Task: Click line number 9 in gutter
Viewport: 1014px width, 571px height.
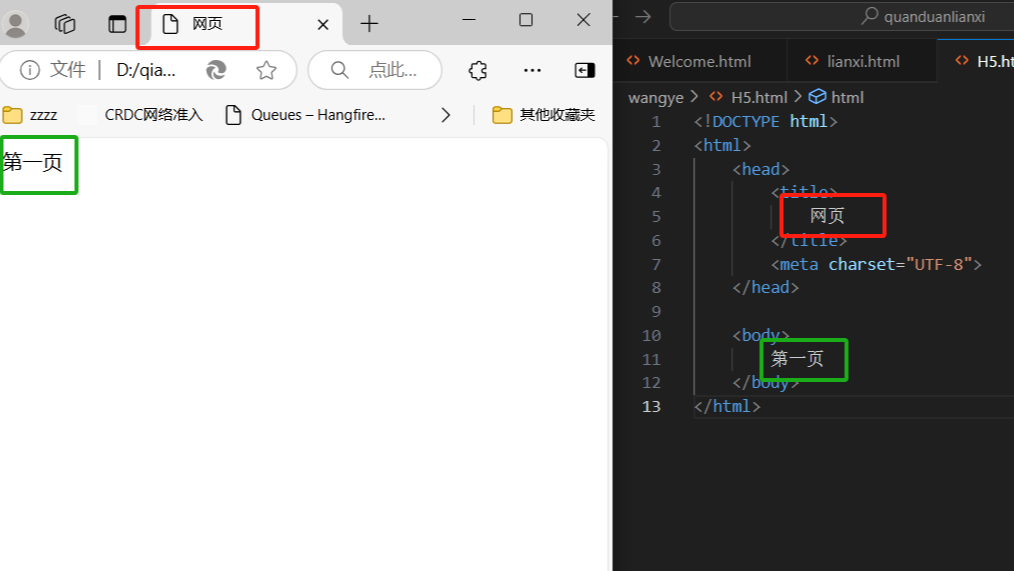Action: click(656, 312)
